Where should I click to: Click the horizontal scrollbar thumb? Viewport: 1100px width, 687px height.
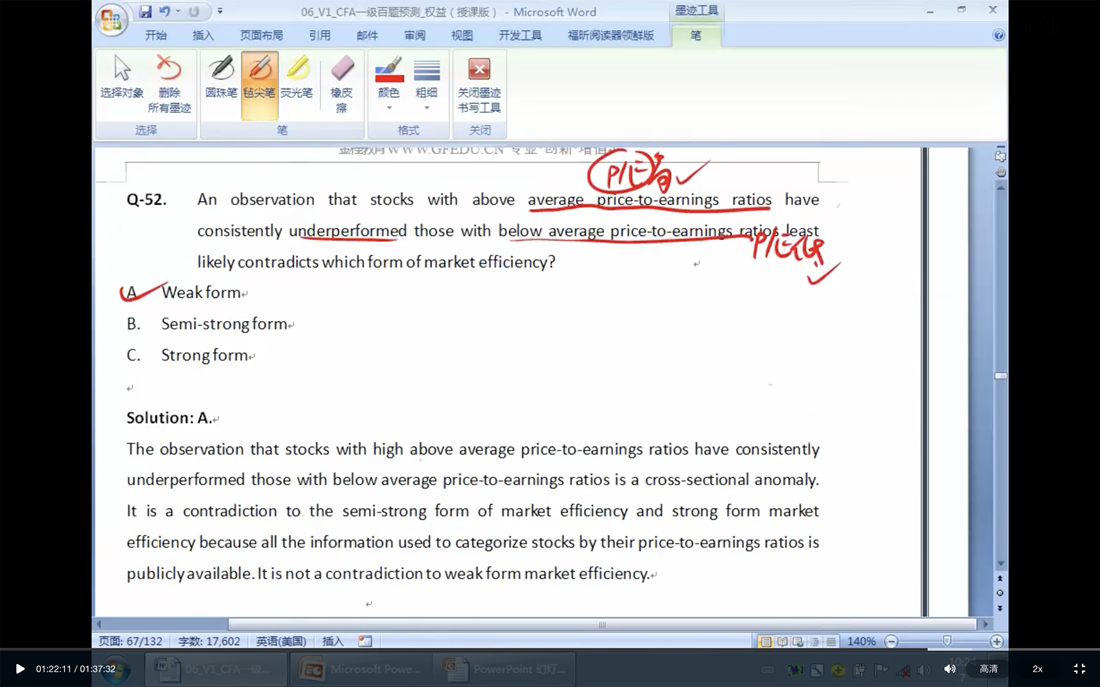[x=603, y=624]
